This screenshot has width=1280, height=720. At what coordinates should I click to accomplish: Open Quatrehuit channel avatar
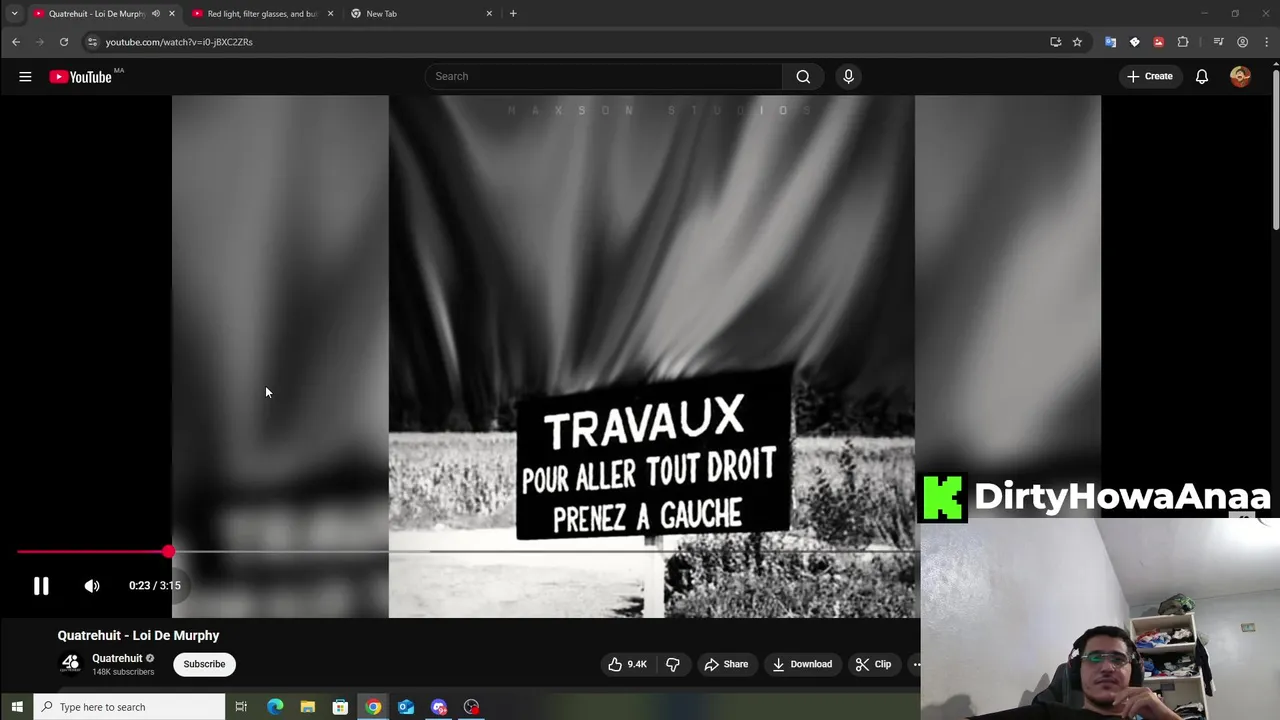click(x=70, y=663)
